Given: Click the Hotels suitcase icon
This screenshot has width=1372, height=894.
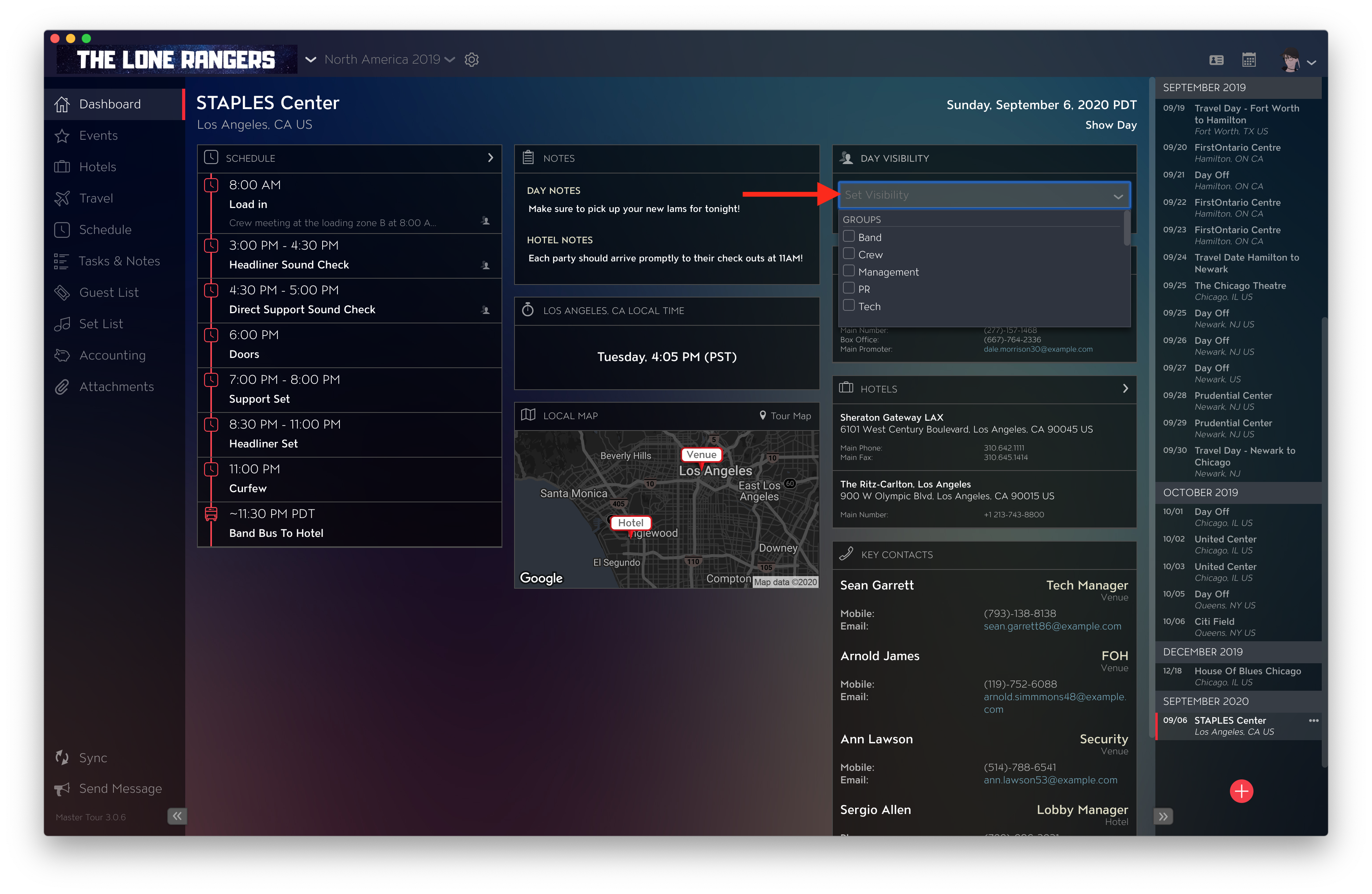Looking at the screenshot, I should (62, 167).
